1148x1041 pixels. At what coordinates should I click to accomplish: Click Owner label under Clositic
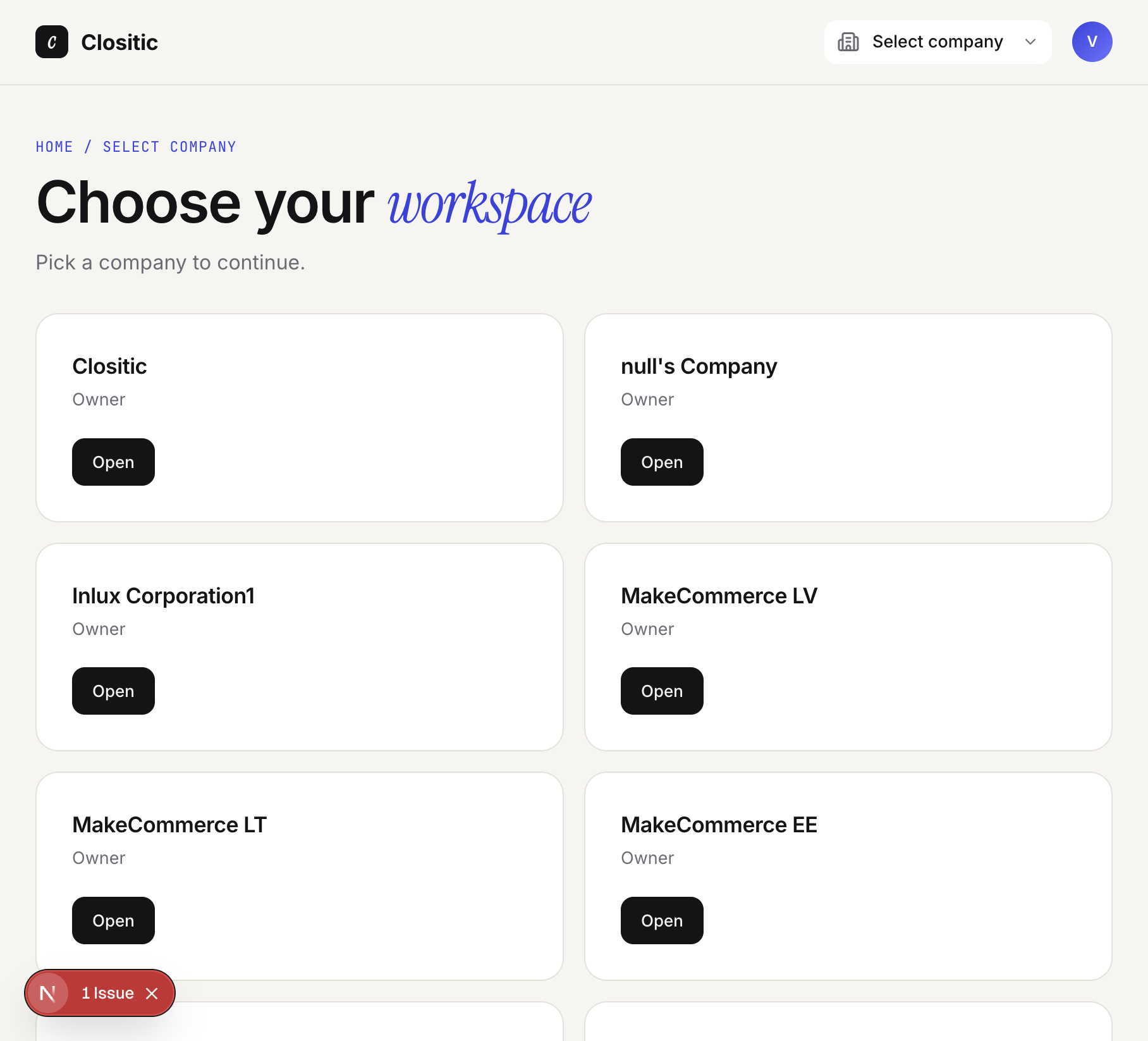tap(99, 400)
